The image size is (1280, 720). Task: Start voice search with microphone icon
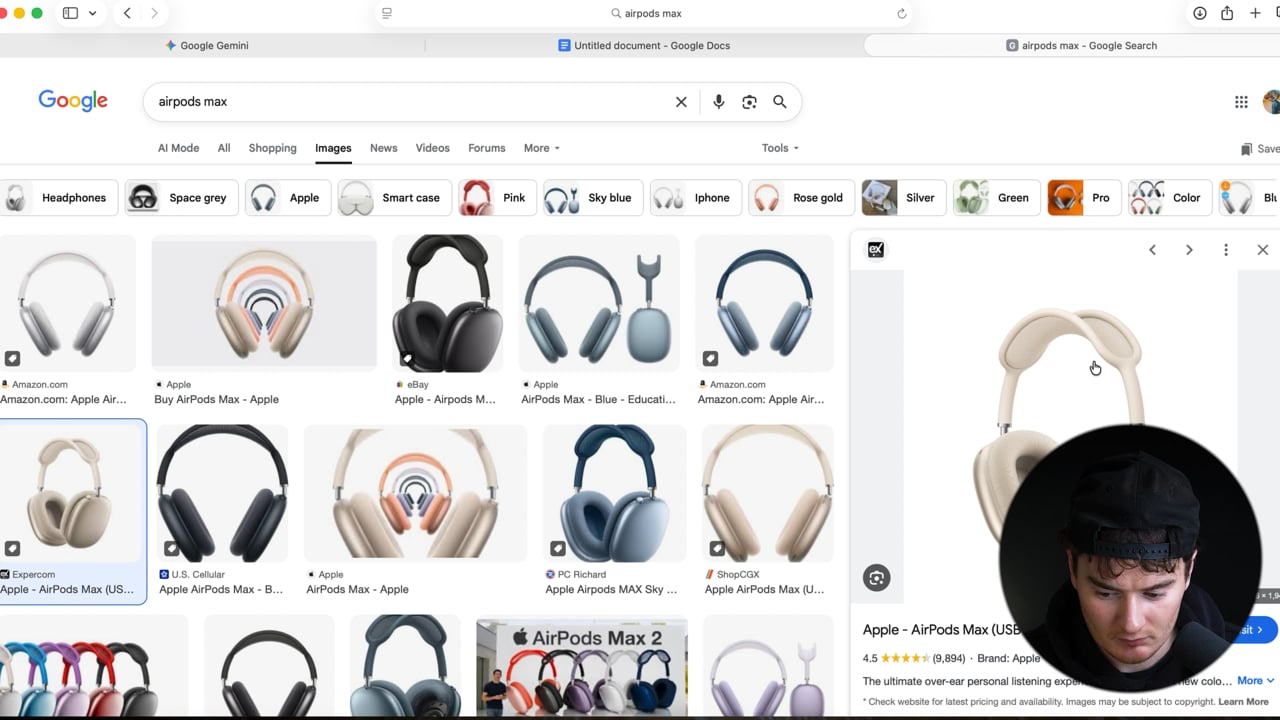pos(718,102)
